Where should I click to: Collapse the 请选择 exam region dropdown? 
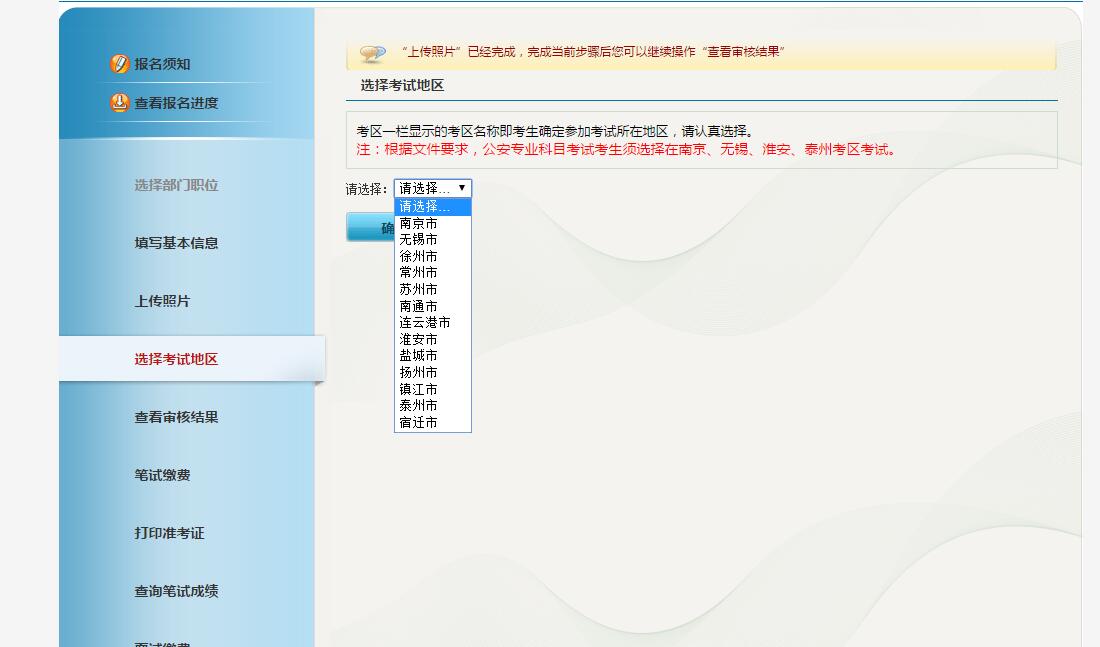pos(433,188)
